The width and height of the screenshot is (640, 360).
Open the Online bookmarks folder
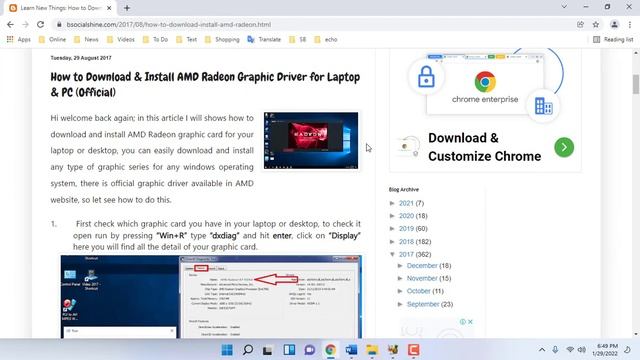click(x=52, y=40)
